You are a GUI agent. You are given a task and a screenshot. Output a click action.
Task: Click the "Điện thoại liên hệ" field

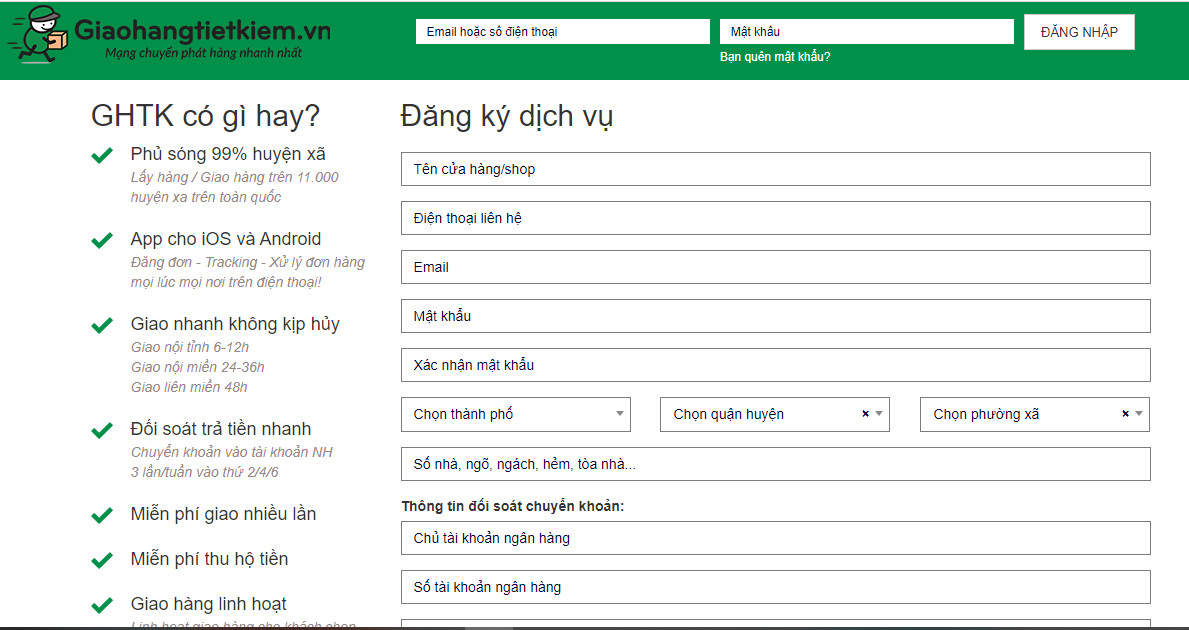775,217
